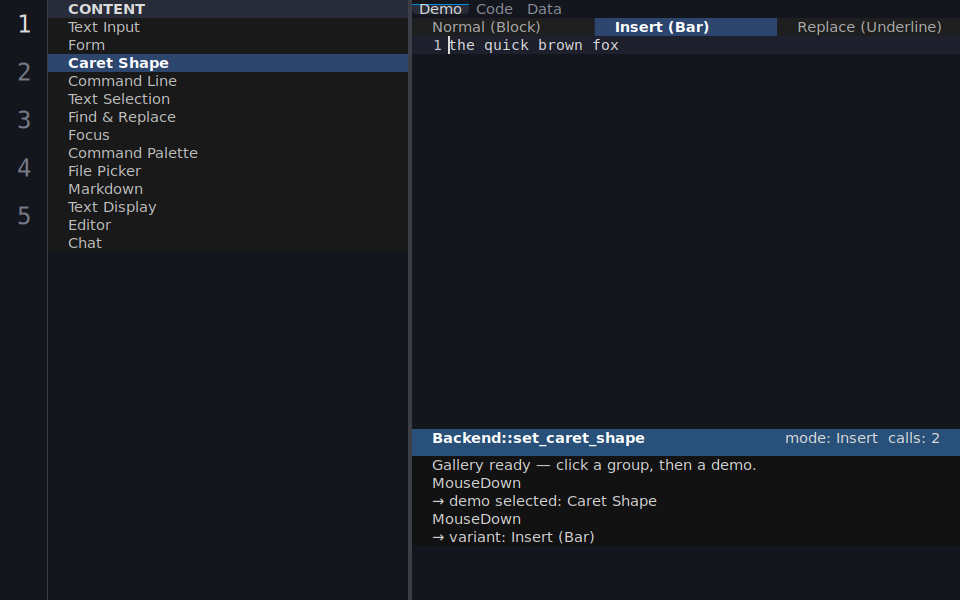Choose the Replace (Underline) caret variant
The height and width of the screenshot is (600, 960).
pos(869,27)
